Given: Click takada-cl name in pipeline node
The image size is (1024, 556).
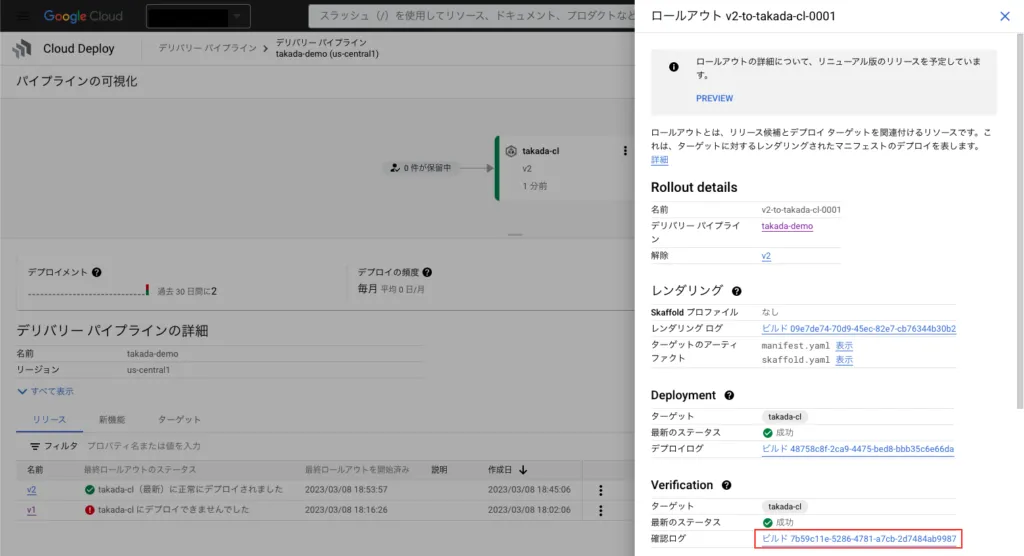Looking at the screenshot, I should 541,151.
